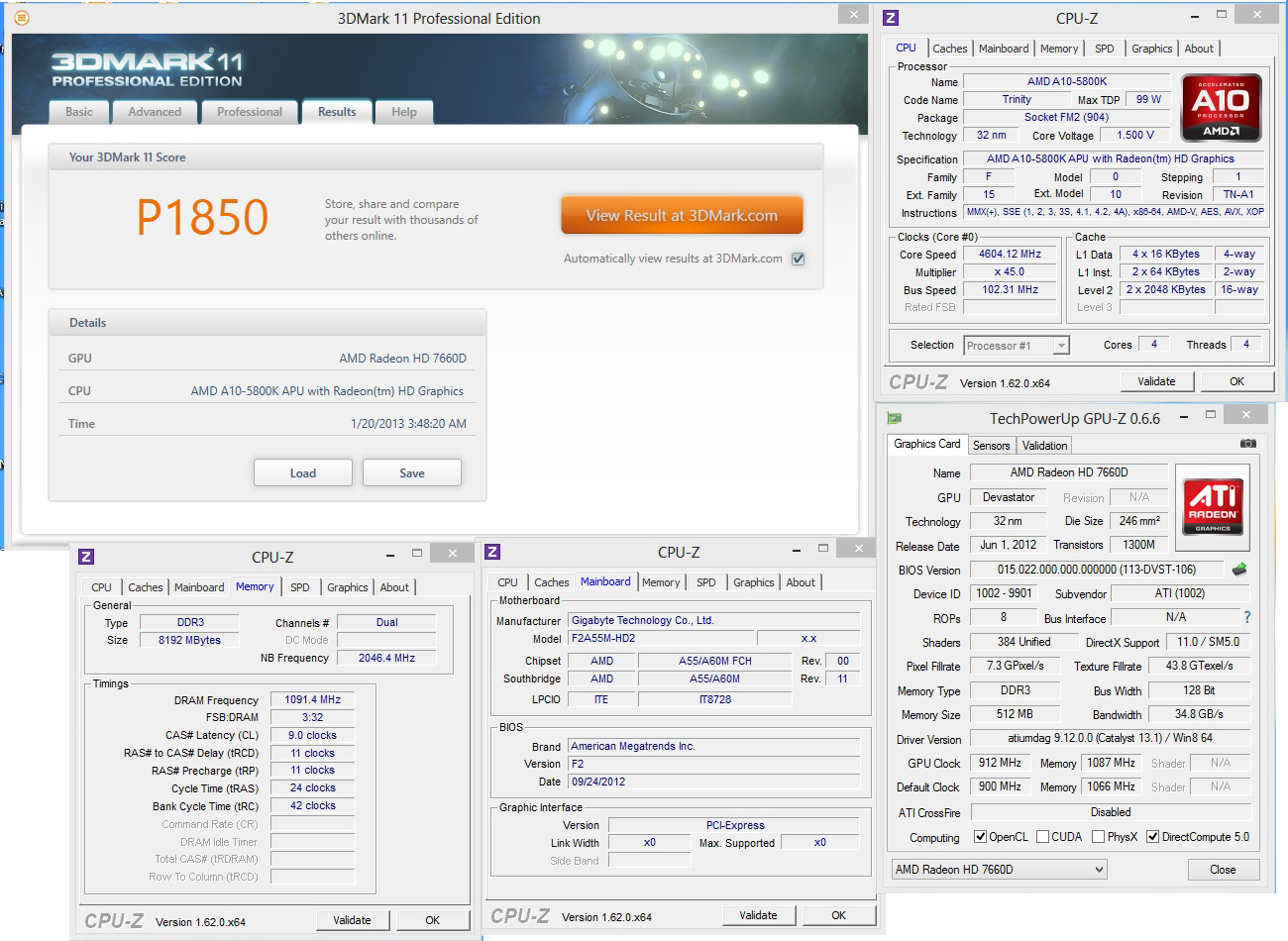Open Memory tab in CPU-Z Mainboard window

(x=661, y=582)
